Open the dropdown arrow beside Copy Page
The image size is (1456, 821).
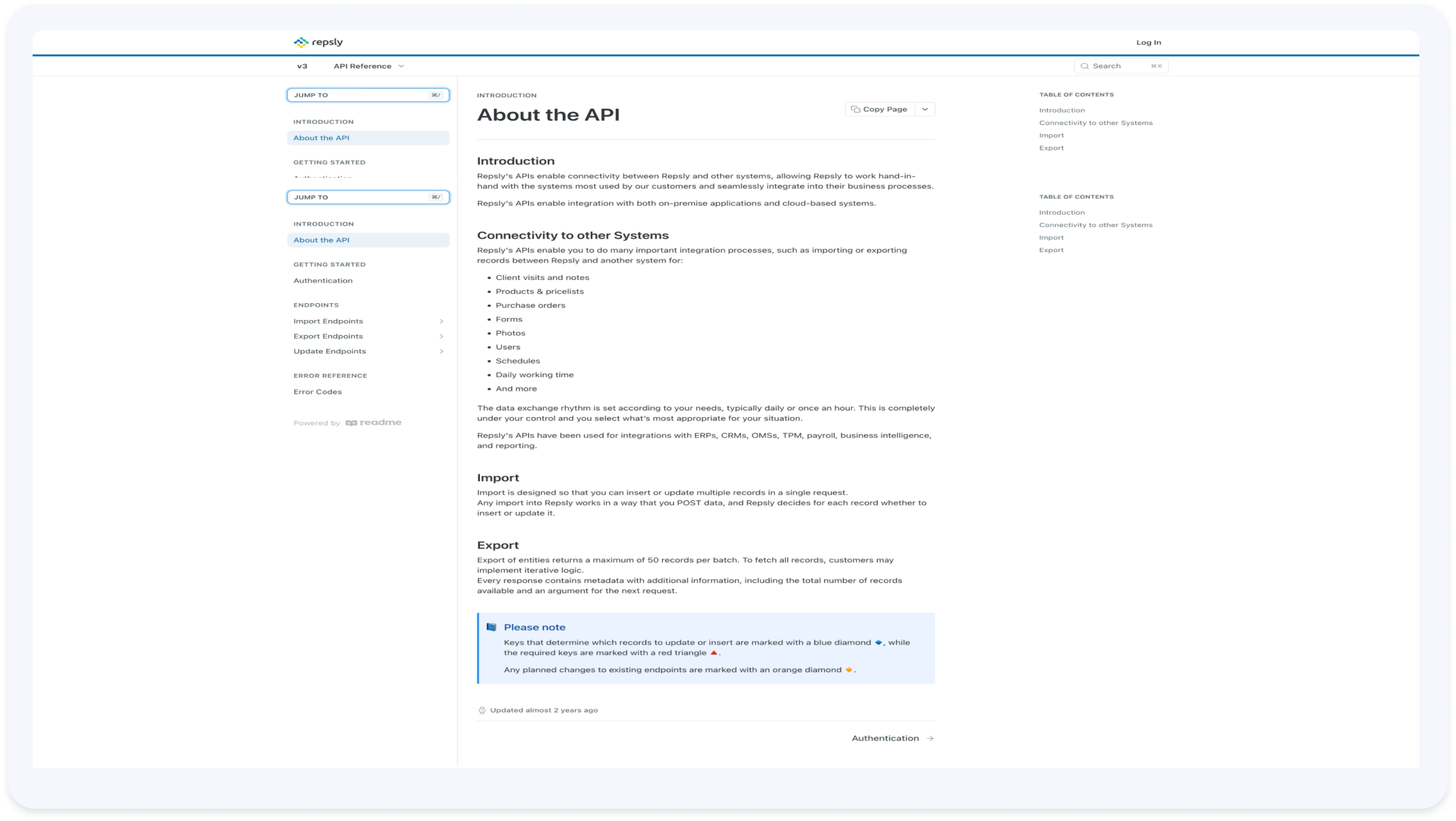click(925, 109)
